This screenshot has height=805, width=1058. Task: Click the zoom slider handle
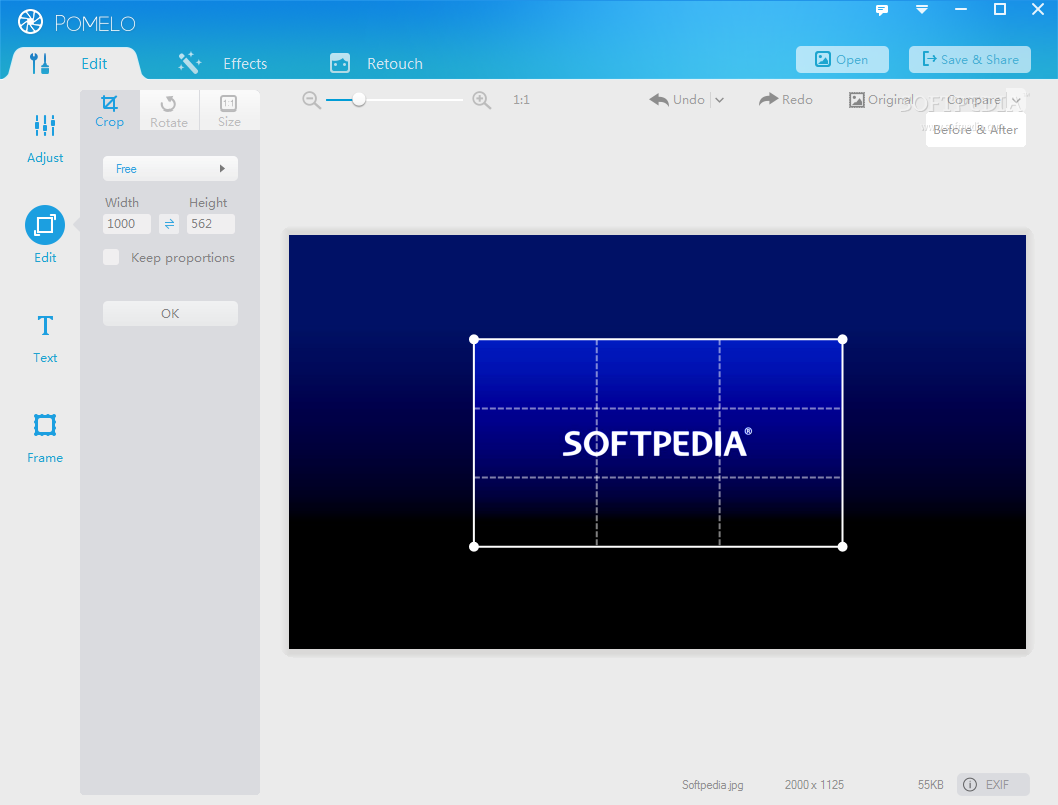359,100
